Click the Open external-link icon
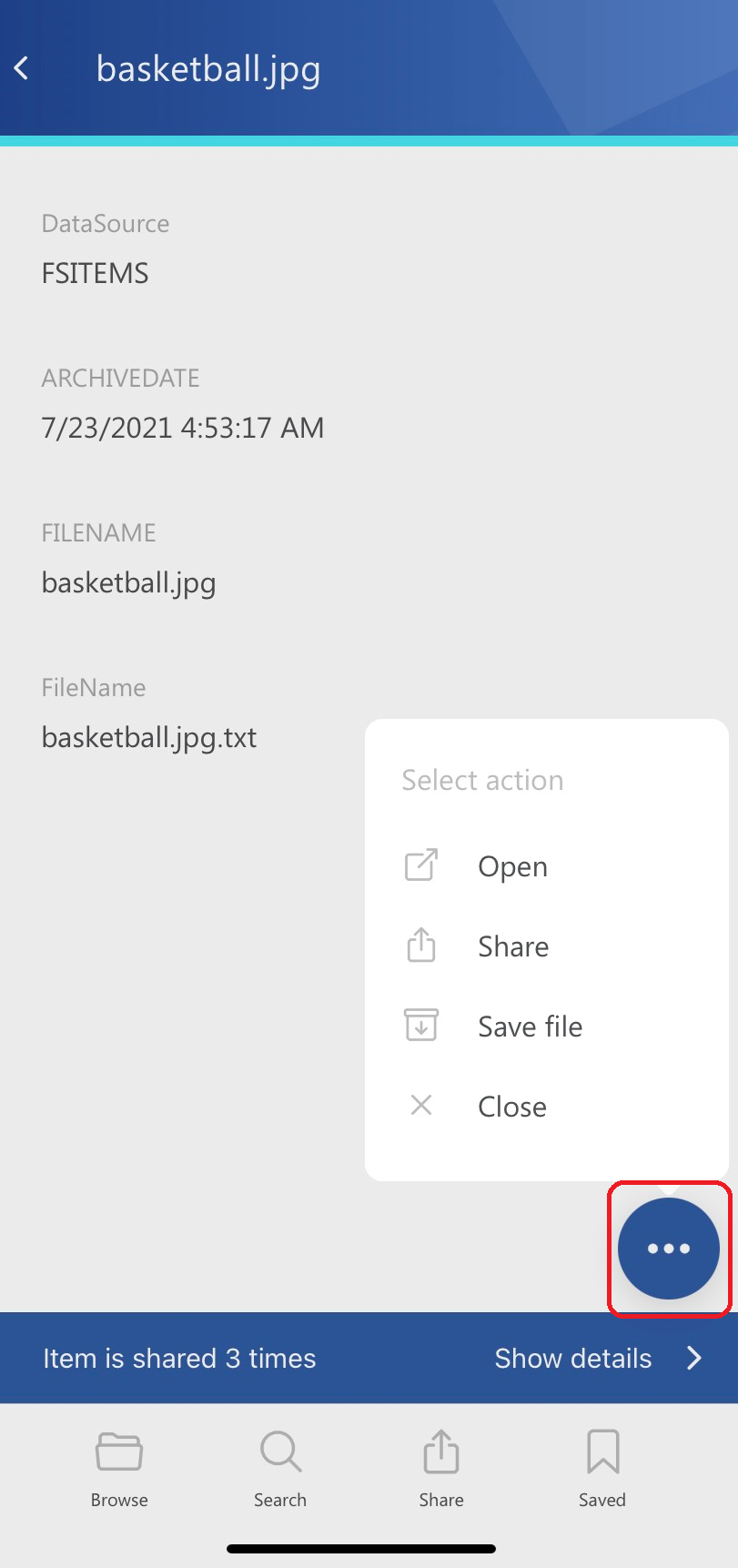Viewport: 738px width, 1568px height. 421,865
